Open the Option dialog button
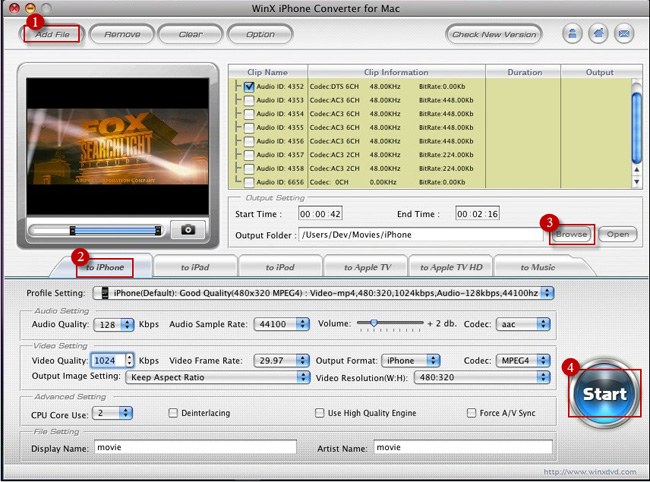 (260, 34)
